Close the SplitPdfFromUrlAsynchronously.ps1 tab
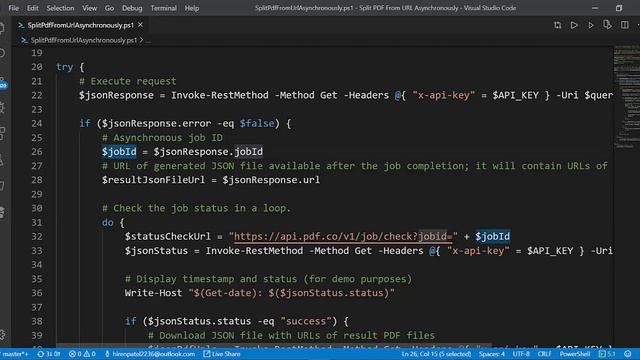640x360 pixels. (140, 25)
